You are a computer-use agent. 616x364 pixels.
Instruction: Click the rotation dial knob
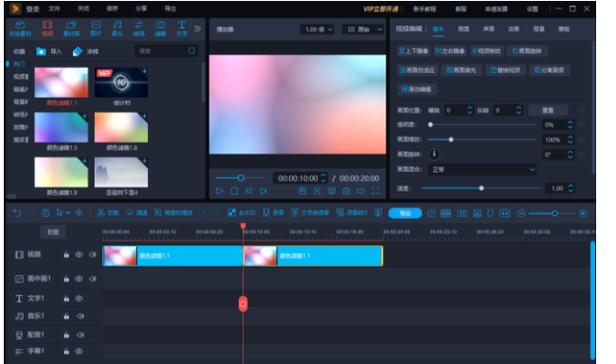[x=434, y=154]
